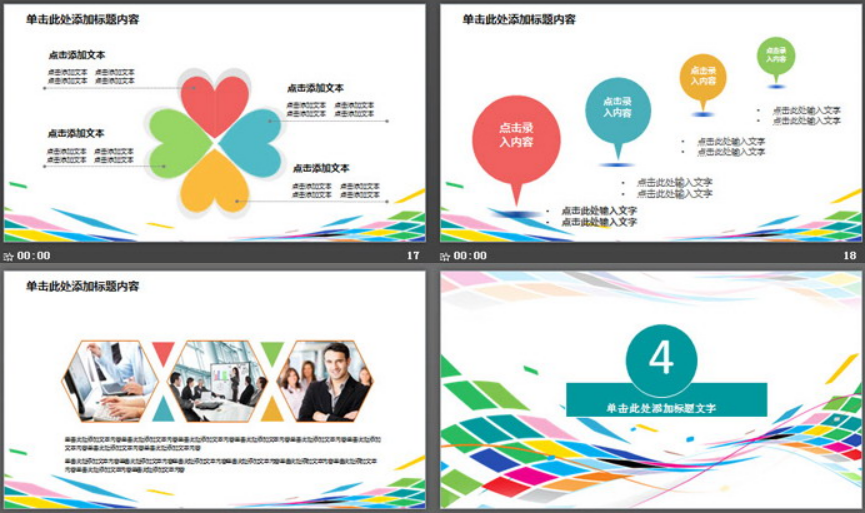Click the transition star icon under slide 18
865x513 pixels.
pos(446,256)
